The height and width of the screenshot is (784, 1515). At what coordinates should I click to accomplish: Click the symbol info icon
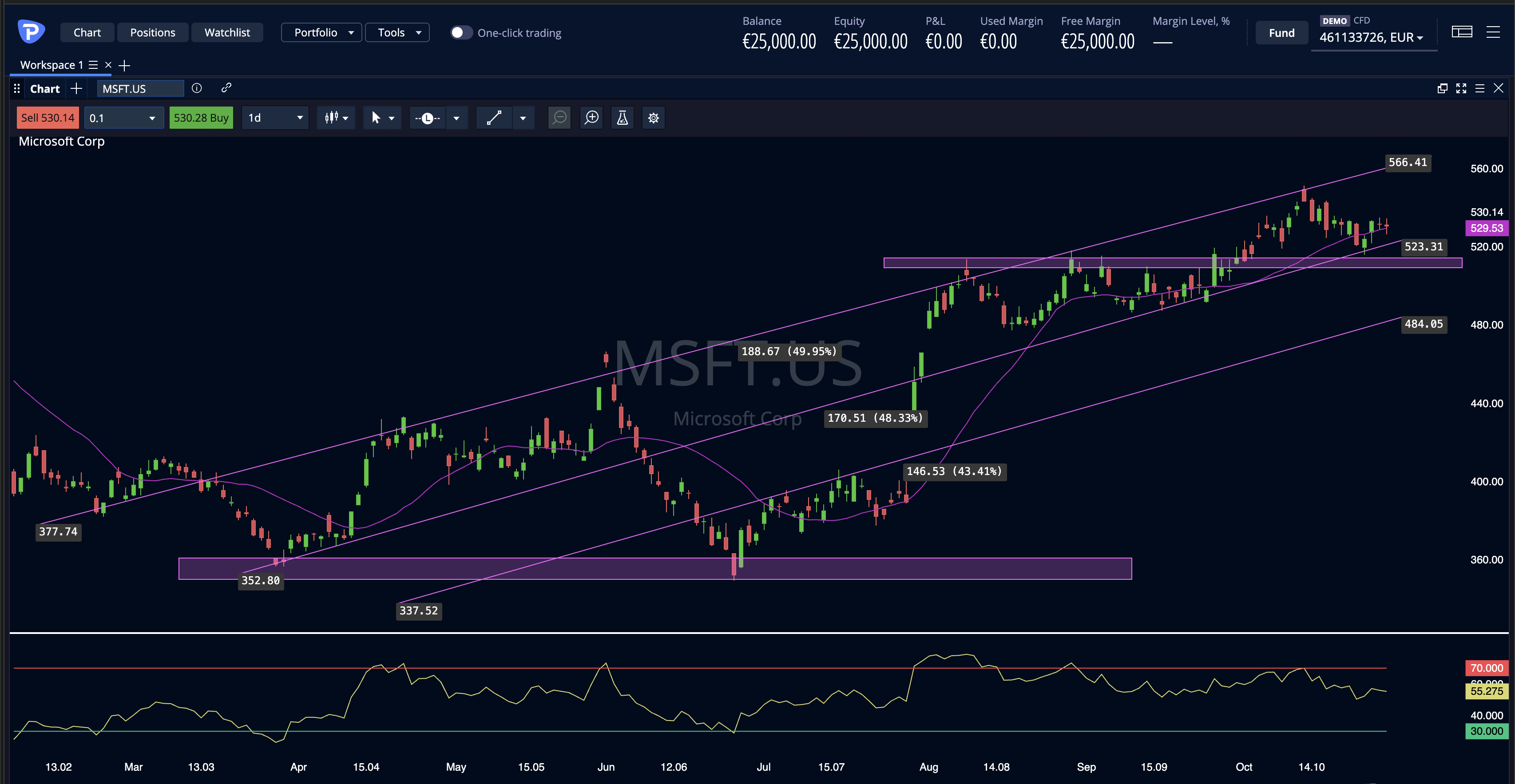click(197, 88)
